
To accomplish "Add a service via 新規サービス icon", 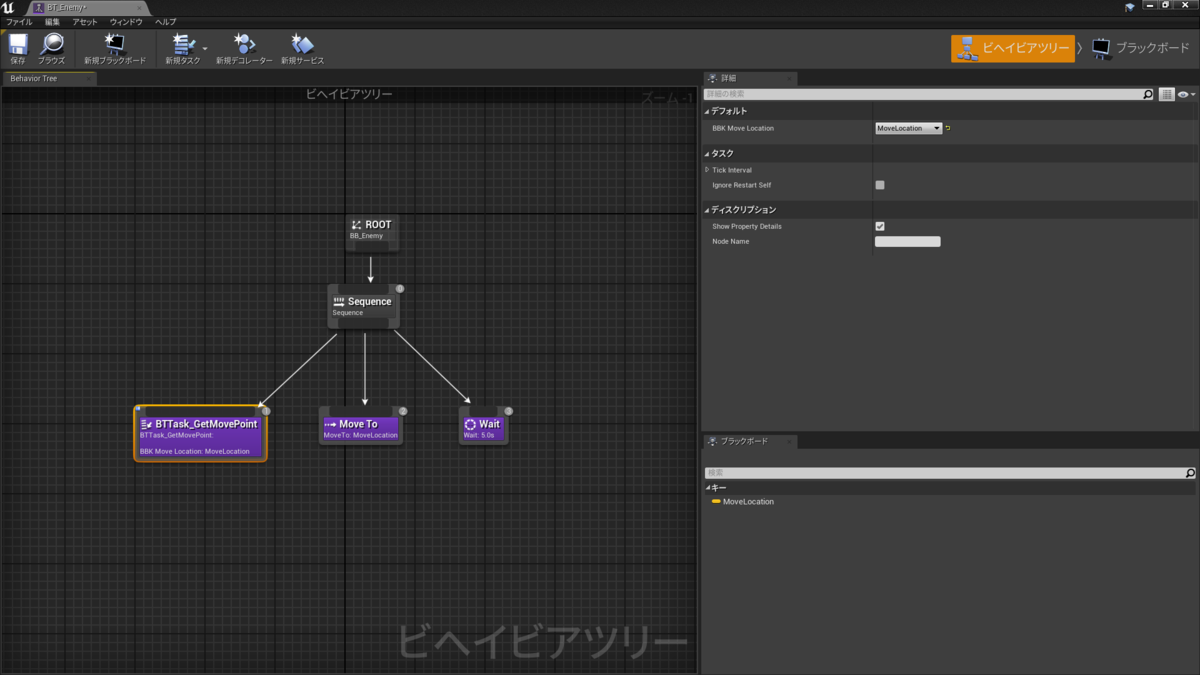I will coord(302,43).
